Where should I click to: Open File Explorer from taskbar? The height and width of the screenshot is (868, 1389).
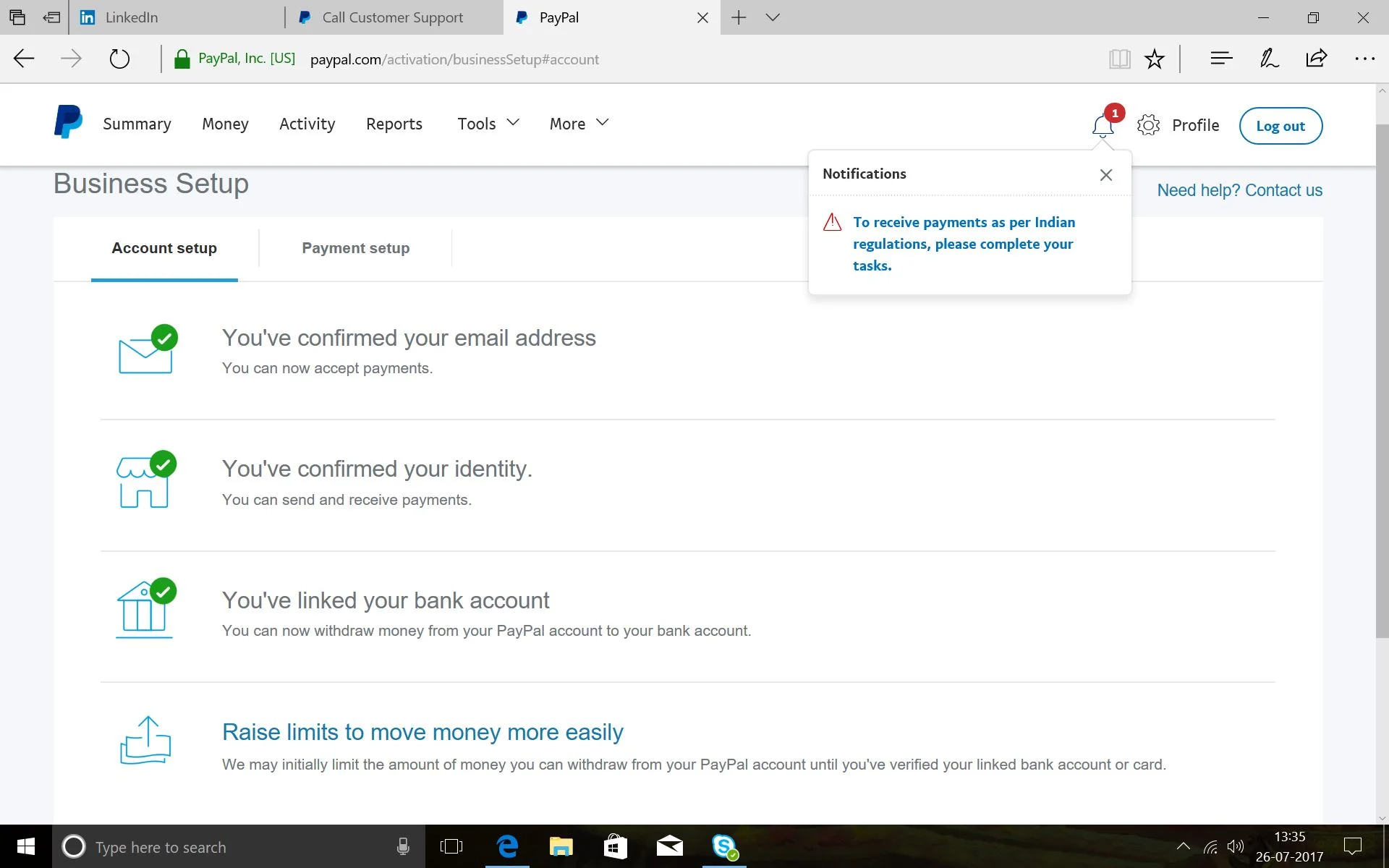click(x=561, y=846)
